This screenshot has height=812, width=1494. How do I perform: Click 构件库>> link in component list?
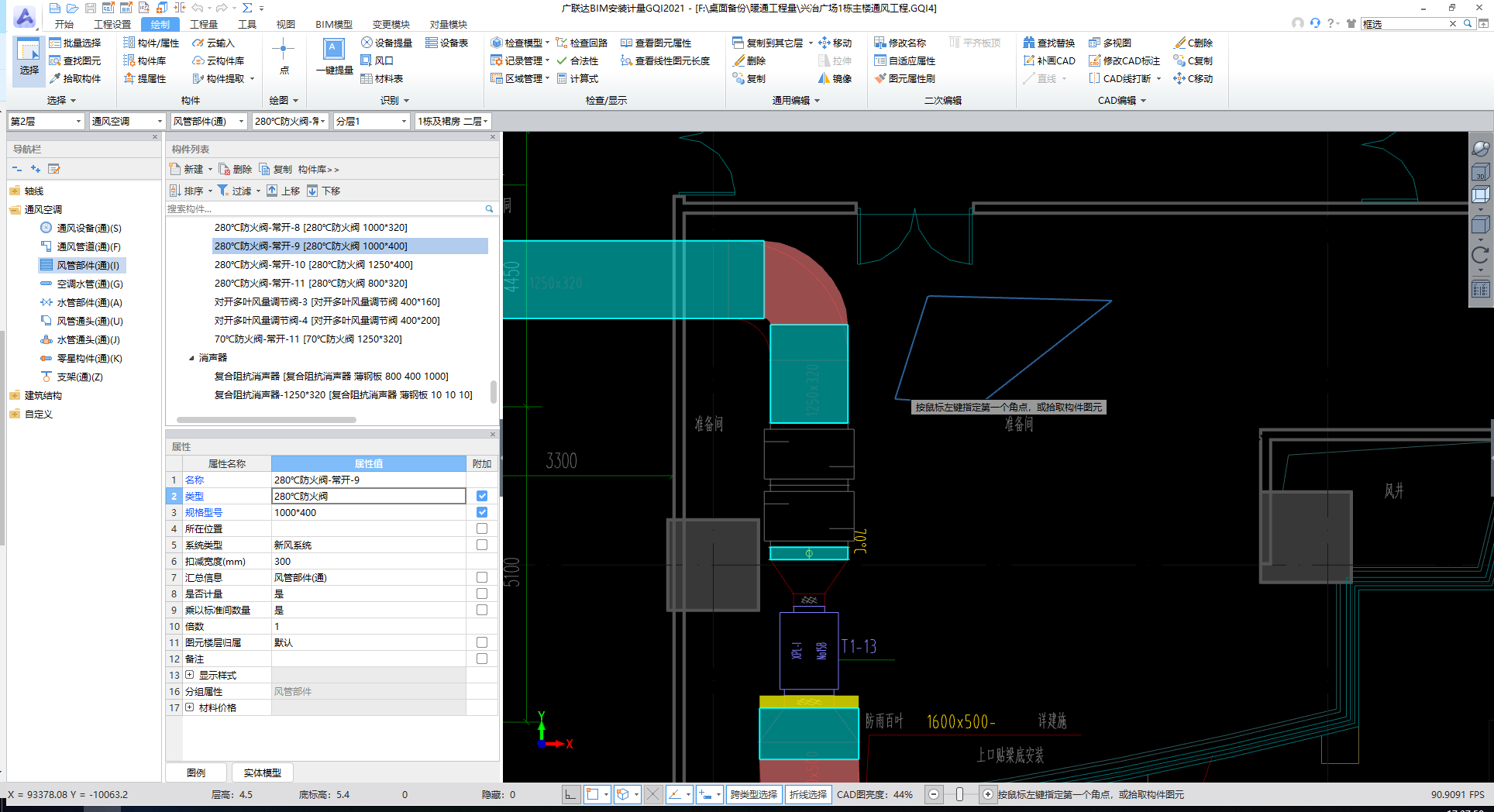(318, 169)
